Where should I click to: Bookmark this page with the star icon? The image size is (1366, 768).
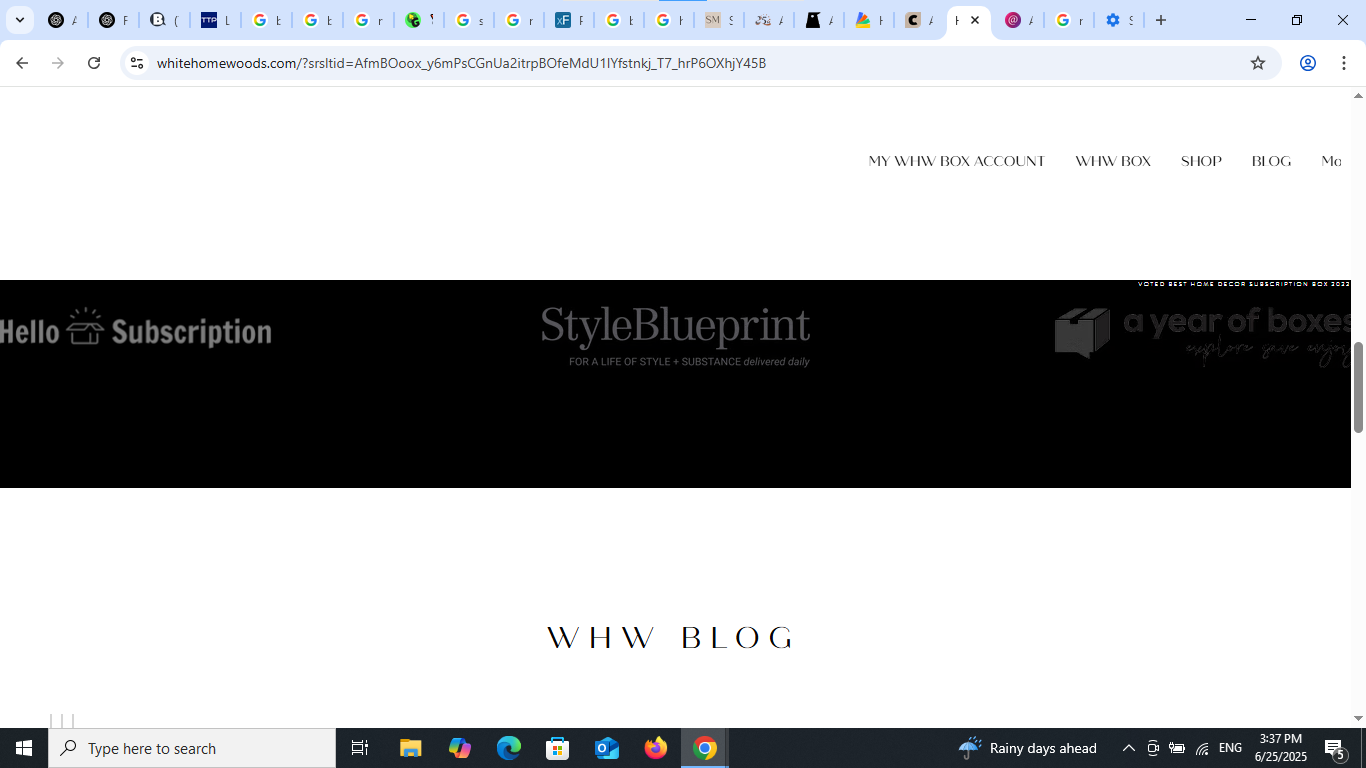1258,63
